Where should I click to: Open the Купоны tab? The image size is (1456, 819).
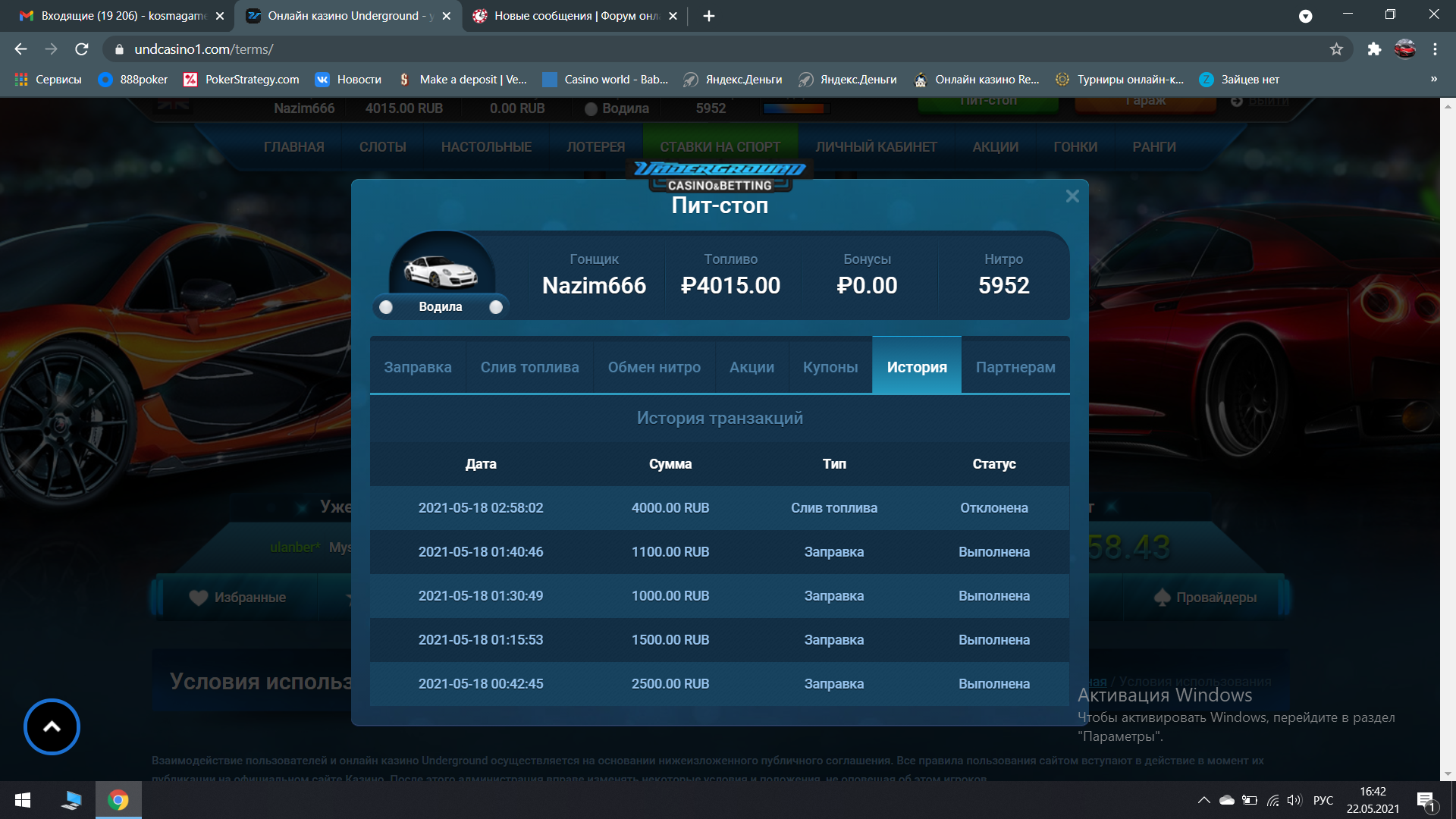point(830,367)
